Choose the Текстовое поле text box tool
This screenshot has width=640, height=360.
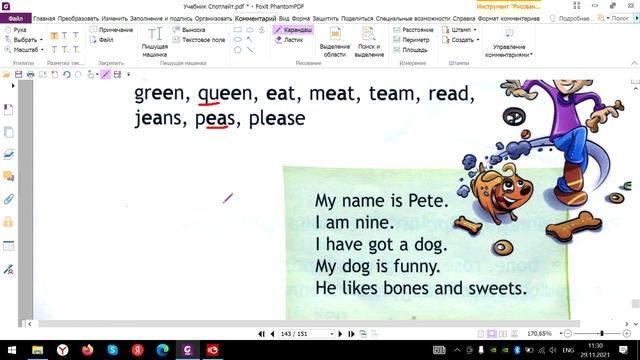tap(199, 40)
